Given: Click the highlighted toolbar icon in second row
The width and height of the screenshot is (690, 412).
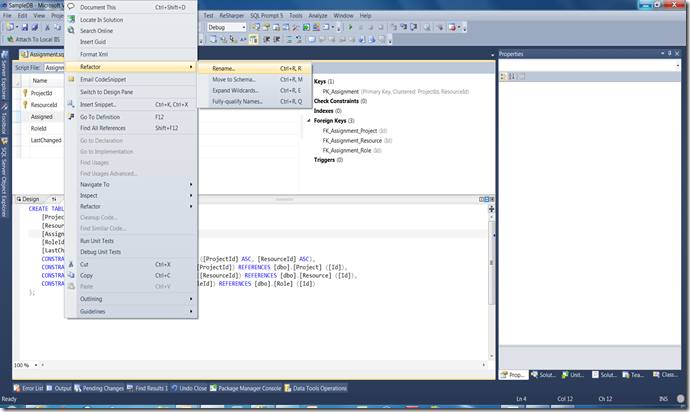Looking at the screenshot, I should tap(253, 39).
